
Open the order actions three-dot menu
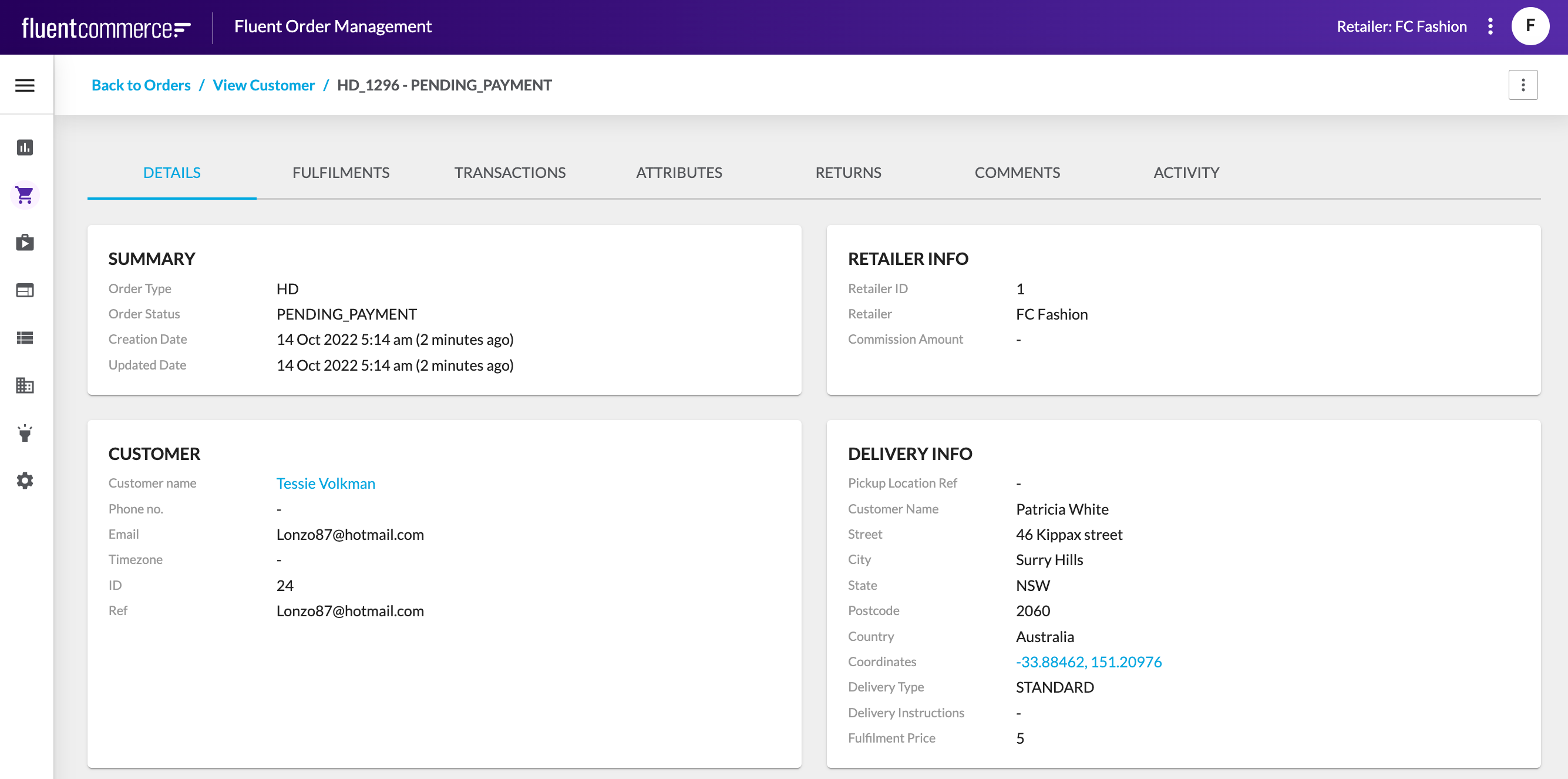(x=1522, y=85)
